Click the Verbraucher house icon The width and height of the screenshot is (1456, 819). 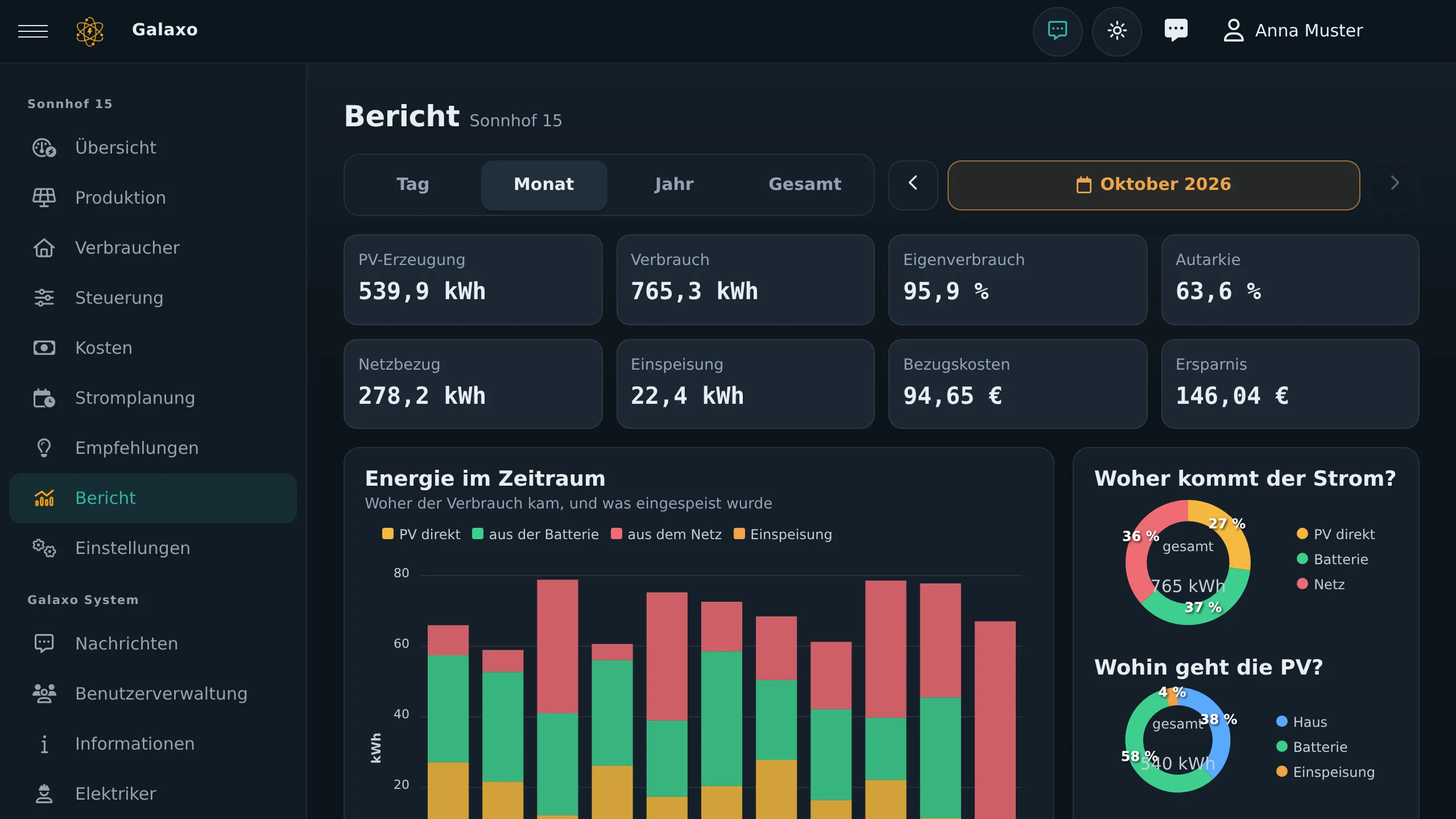(x=44, y=248)
